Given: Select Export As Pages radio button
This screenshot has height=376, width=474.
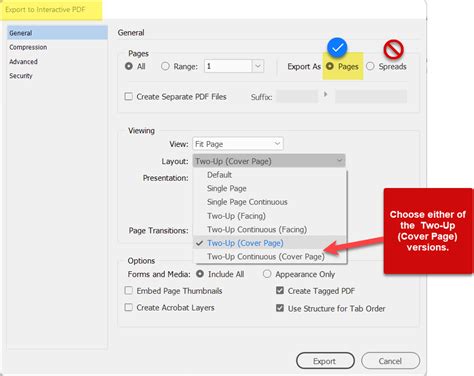Looking at the screenshot, I should click(330, 66).
